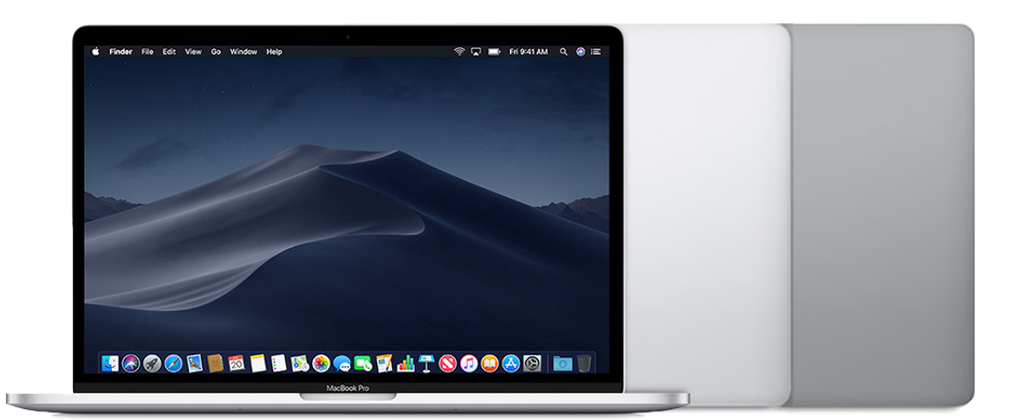Viewport: 1024px width, 420px height.
Task: Open the Apple menu
Action: pyautogui.click(x=95, y=52)
